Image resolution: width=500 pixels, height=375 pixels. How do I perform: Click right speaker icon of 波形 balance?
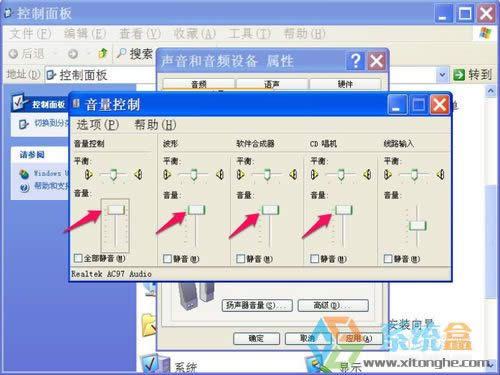coord(220,175)
